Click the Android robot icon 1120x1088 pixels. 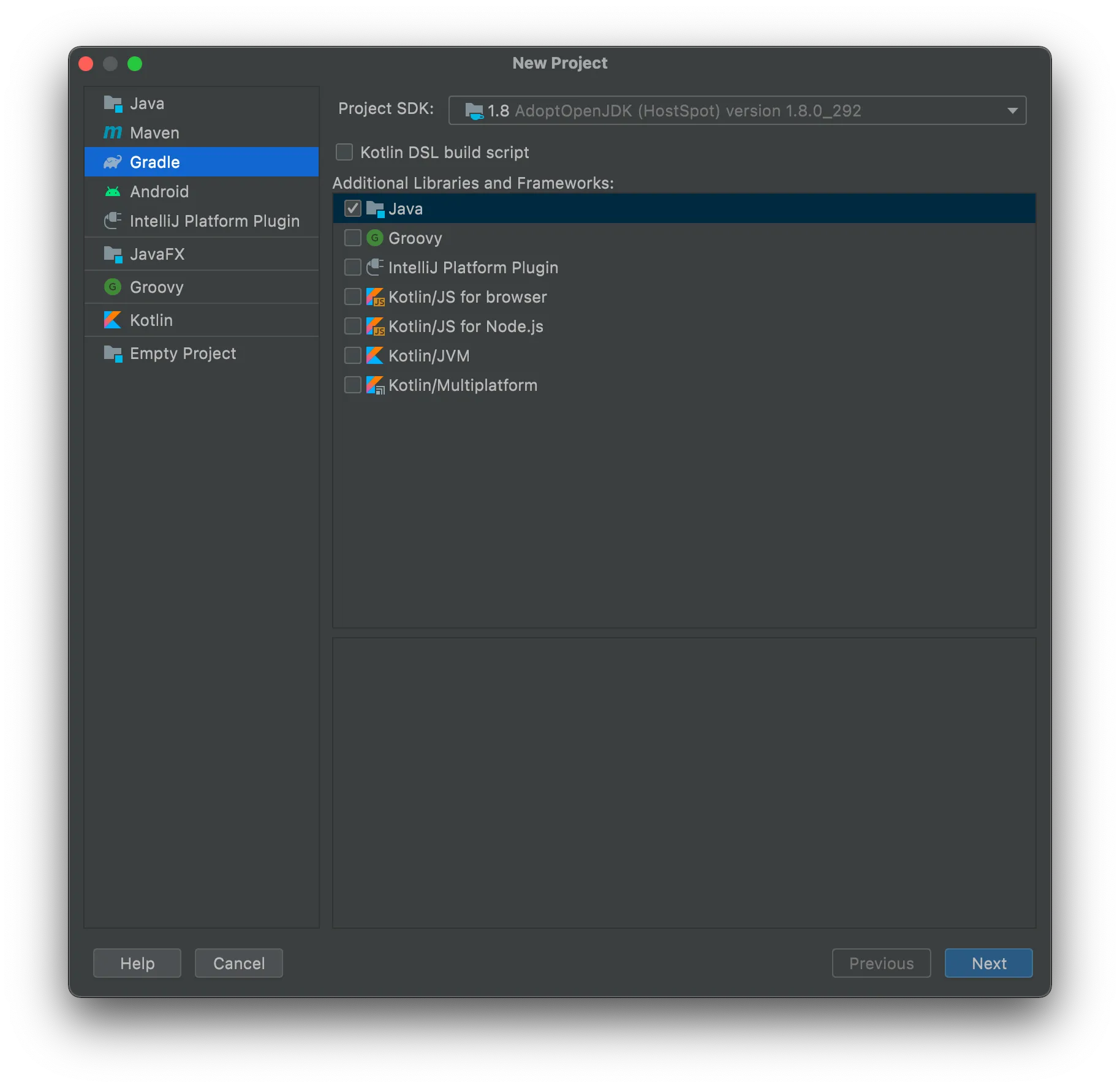[x=113, y=191]
